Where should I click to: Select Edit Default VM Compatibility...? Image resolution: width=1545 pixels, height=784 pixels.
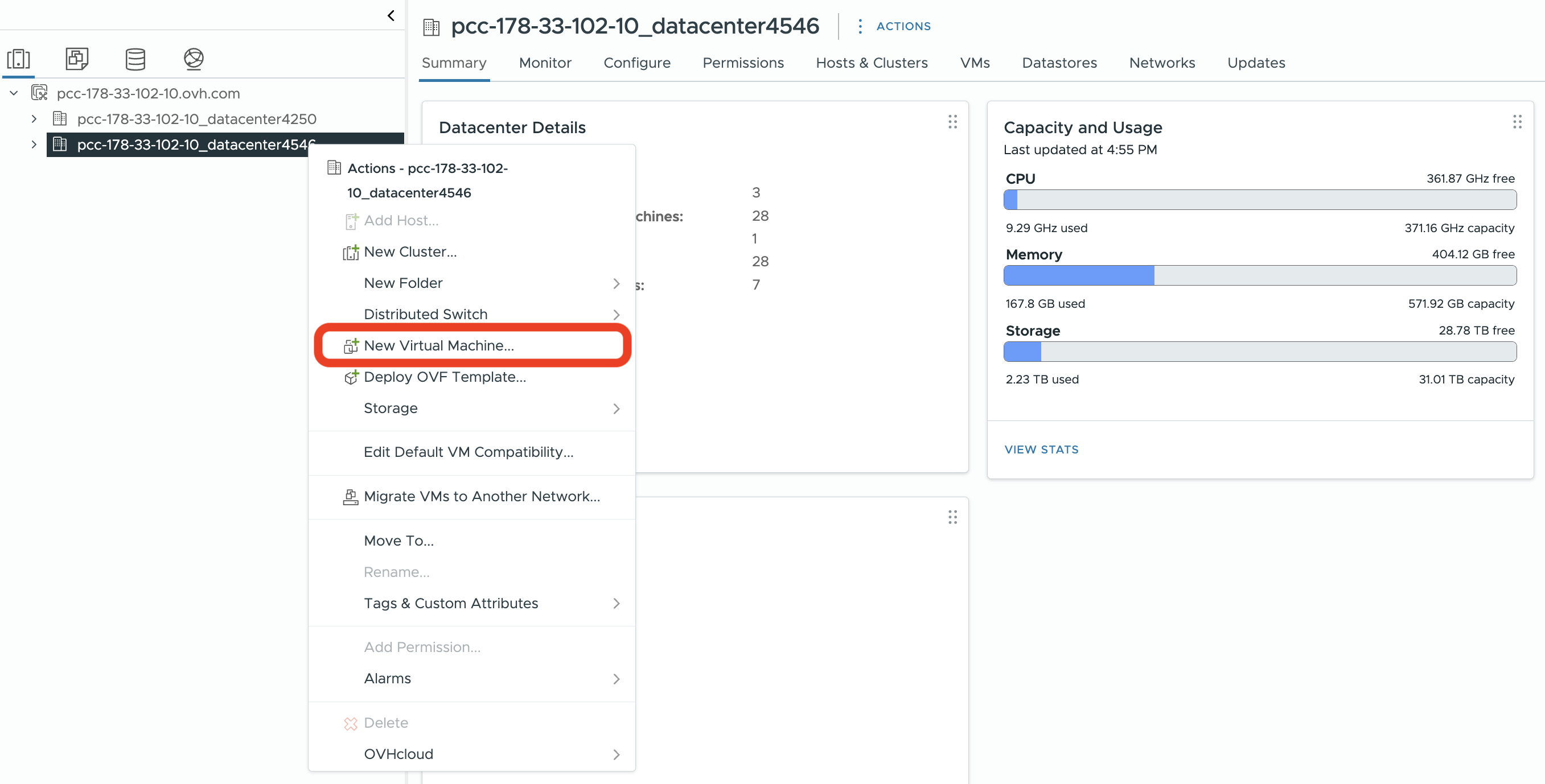pyautogui.click(x=472, y=452)
